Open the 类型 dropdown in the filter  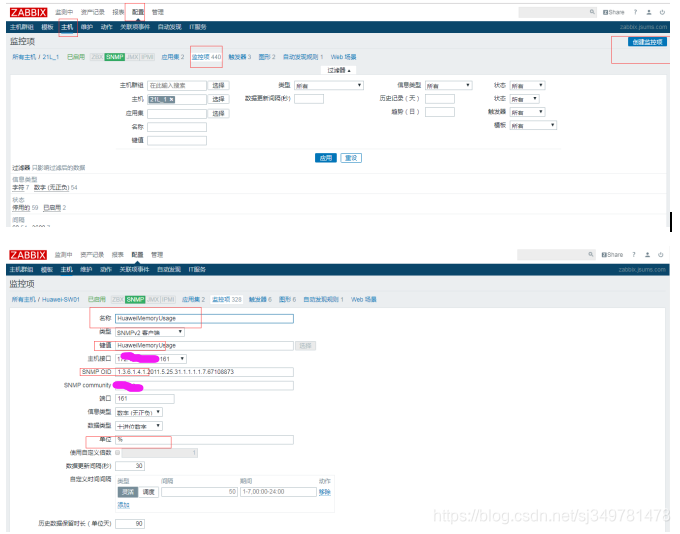(328, 85)
